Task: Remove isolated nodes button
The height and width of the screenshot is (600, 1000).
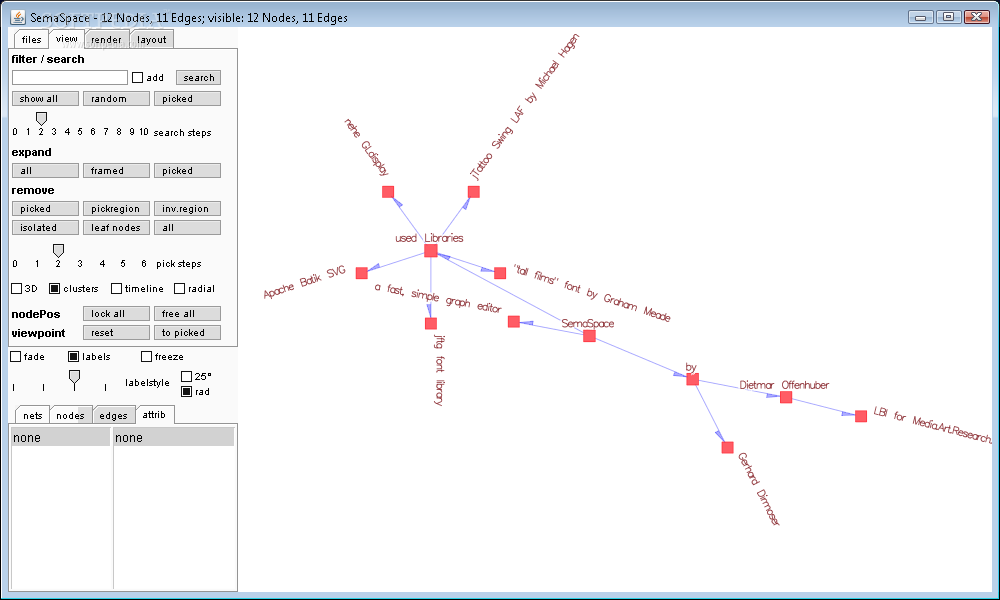Action: point(45,228)
